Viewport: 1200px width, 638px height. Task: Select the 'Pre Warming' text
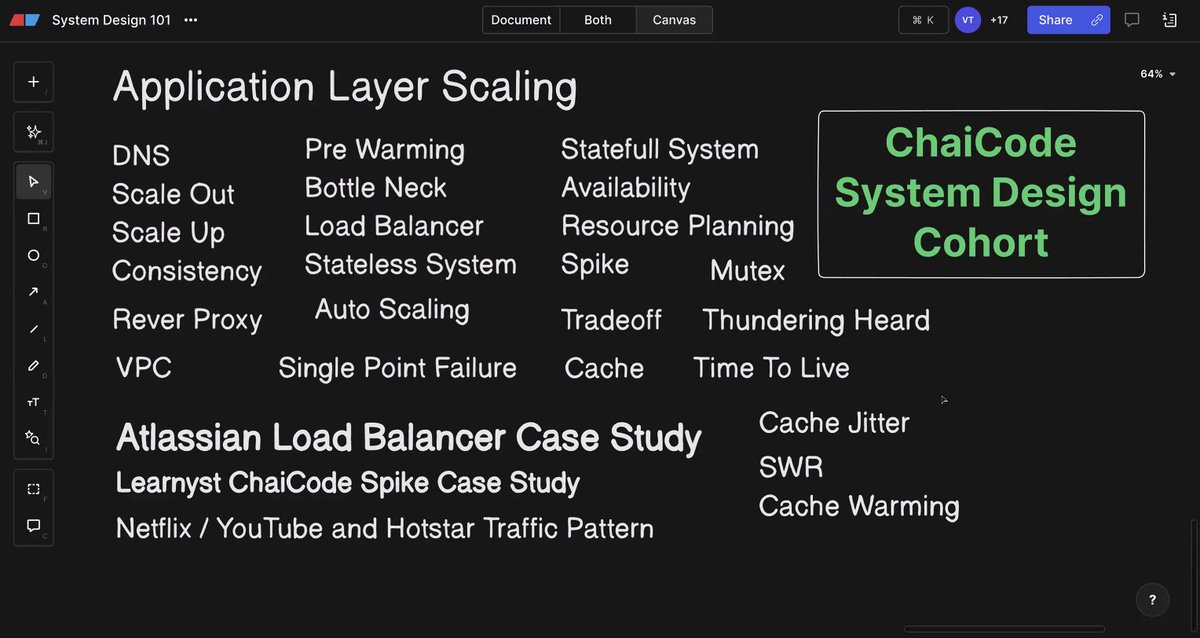pos(385,150)
